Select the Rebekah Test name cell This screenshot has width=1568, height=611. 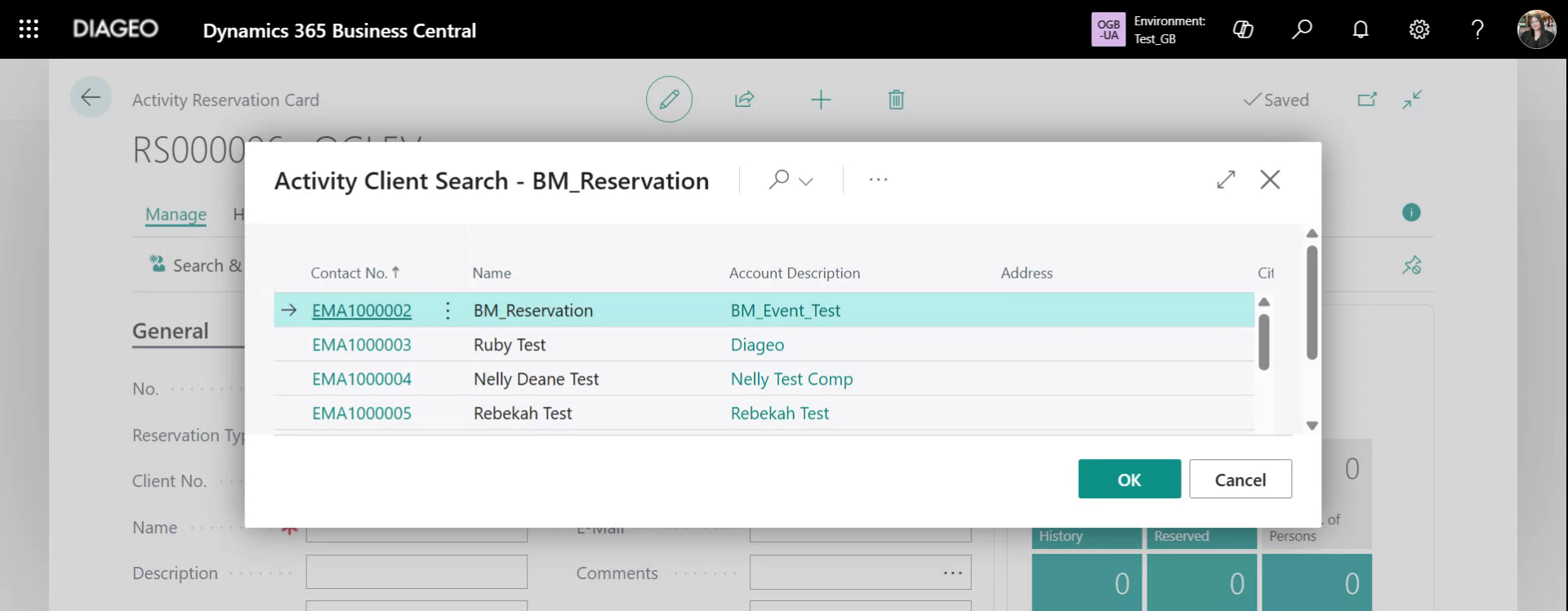click(x=523, y=413)
